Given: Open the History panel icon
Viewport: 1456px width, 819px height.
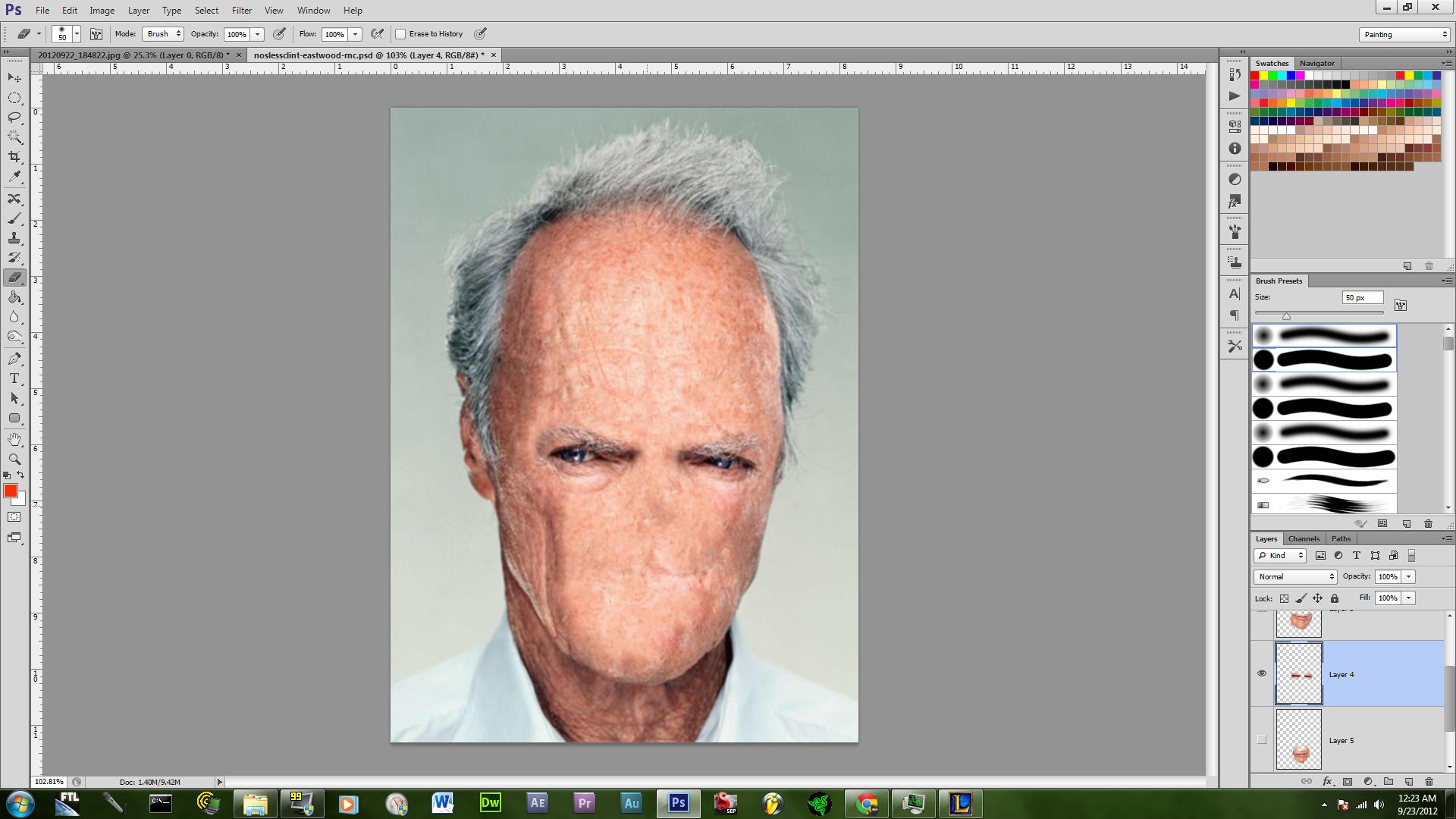Looking at the screenshot, I should [x=1235, y=75].
